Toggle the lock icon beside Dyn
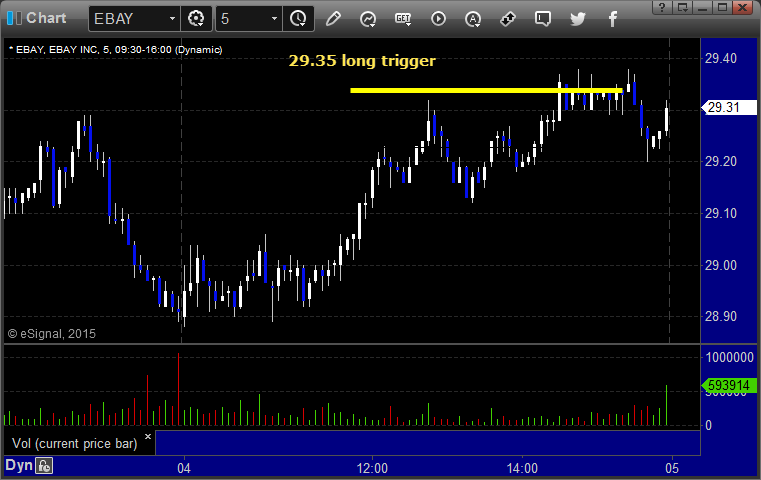The height and width of the screenshot is (480, 761). 44,466
